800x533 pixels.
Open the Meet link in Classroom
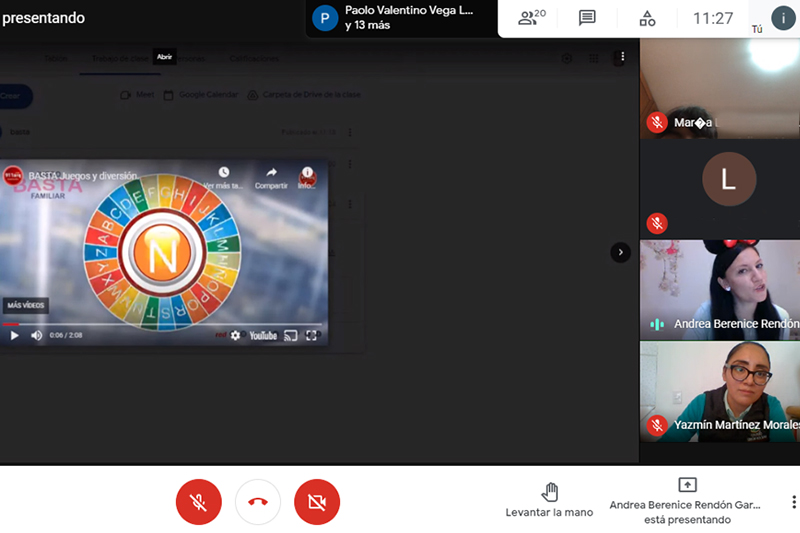137,95
